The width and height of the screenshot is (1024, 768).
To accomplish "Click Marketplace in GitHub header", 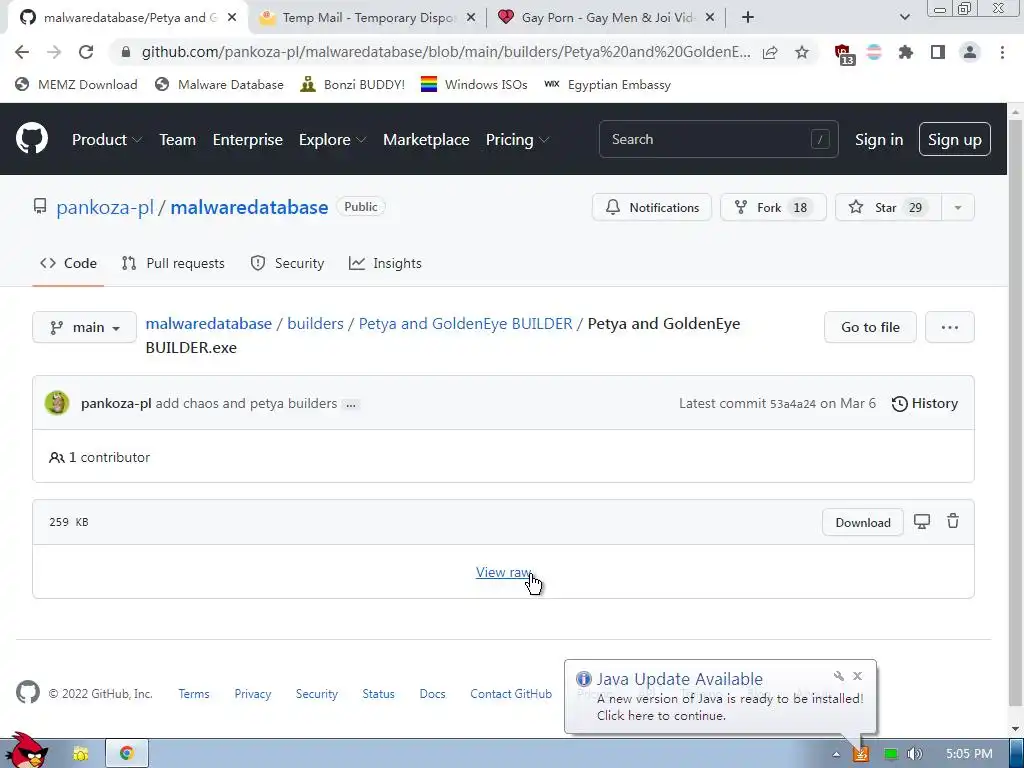I will pyautogui.click(x=426, y=140).
